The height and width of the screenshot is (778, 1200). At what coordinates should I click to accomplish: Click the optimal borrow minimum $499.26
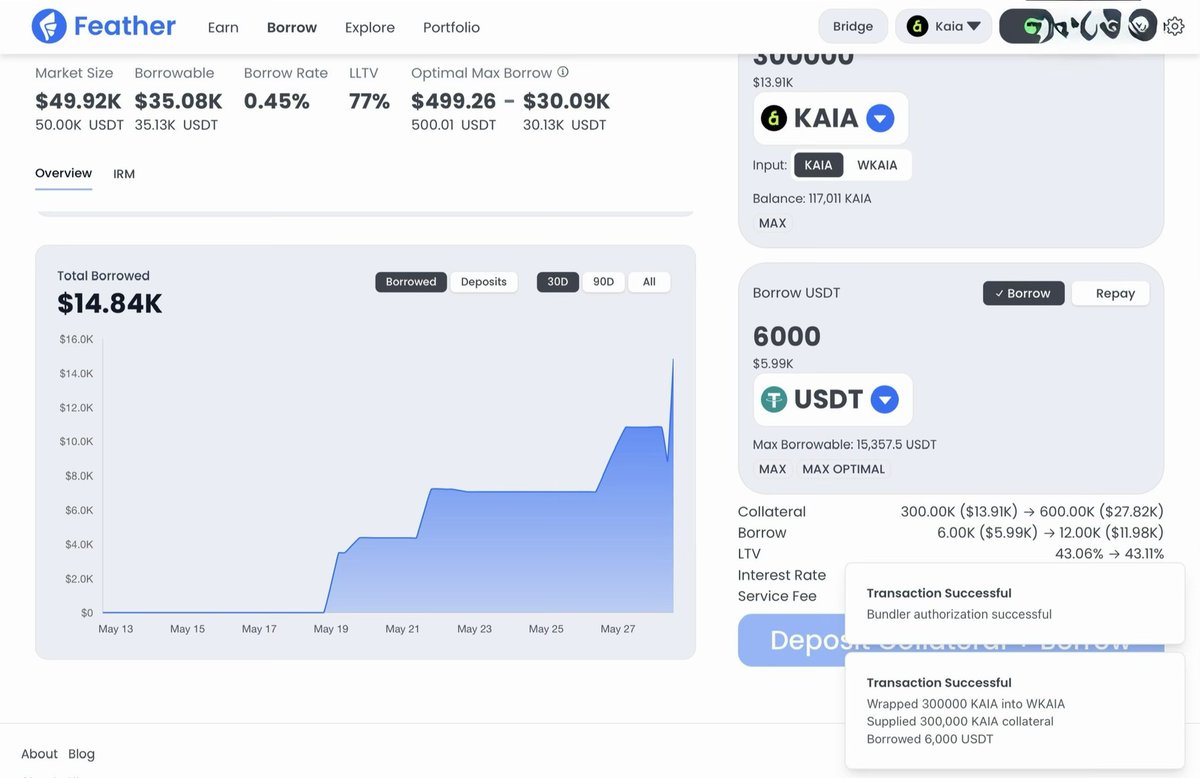(453, 101)
